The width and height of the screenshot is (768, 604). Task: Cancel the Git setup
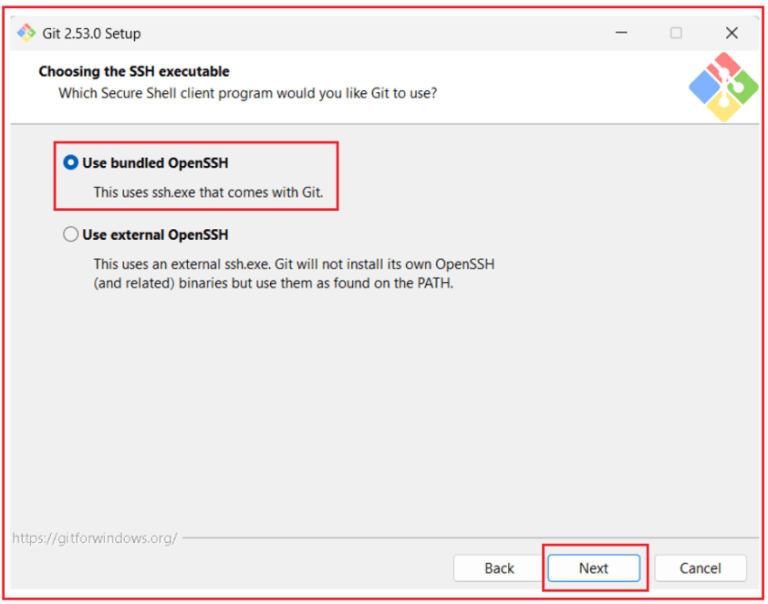pyautogui.click(x=700, y=568)
